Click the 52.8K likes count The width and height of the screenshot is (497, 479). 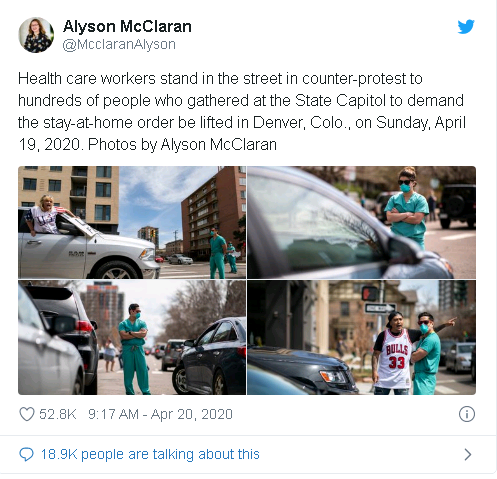pyautogui.click(x=58, y=414)
